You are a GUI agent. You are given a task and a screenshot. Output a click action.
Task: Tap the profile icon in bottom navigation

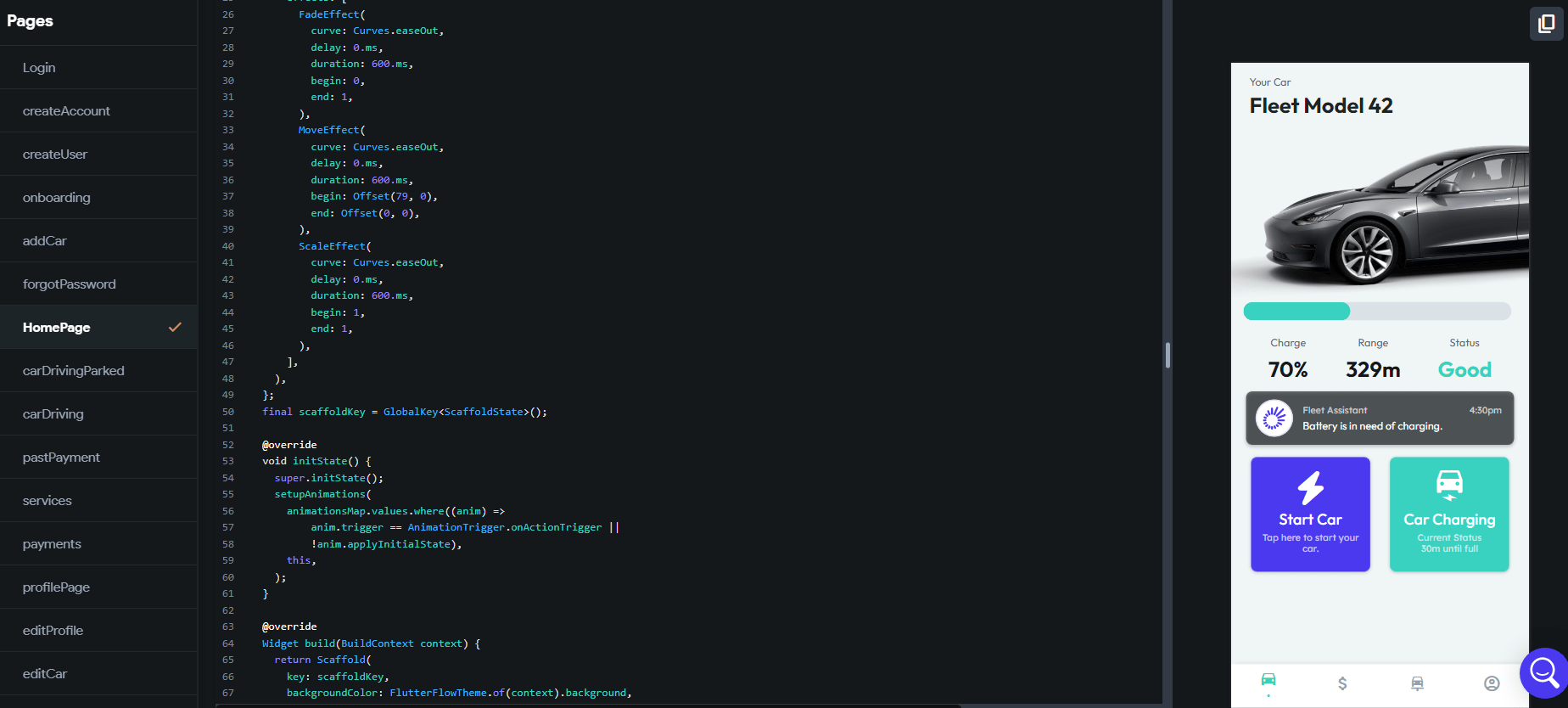1492,683
